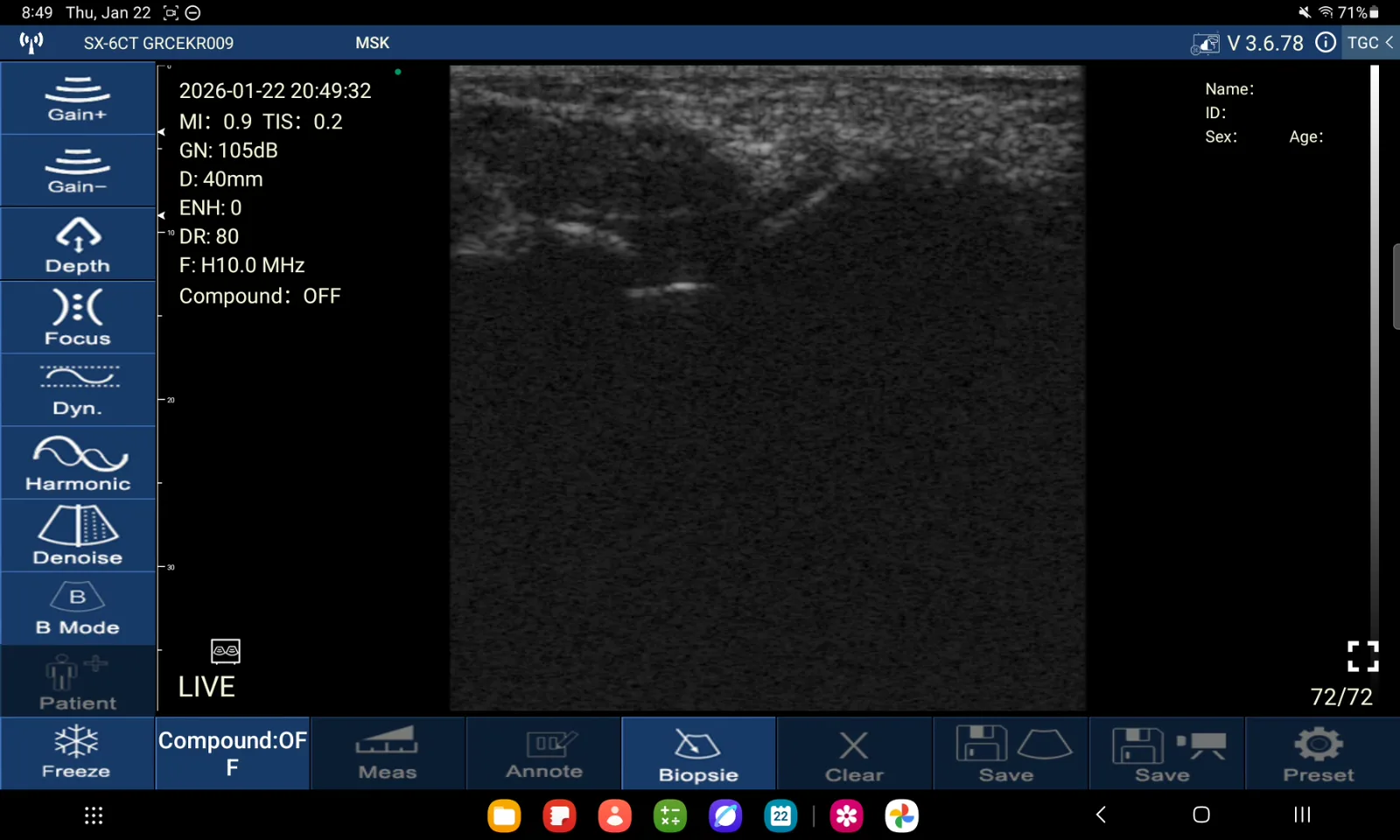1400x840 pixels.
Task: Open Patient information entry
Action: tap(78, 682)
